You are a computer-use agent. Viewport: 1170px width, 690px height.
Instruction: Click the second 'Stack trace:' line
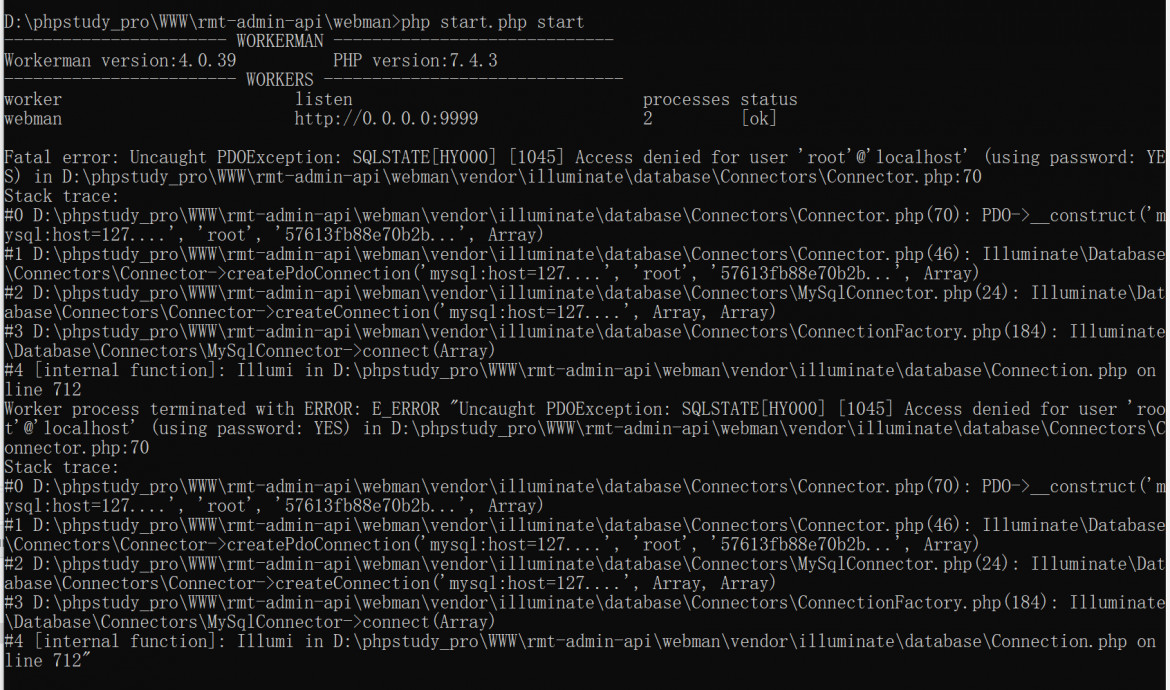pos(61,468)
